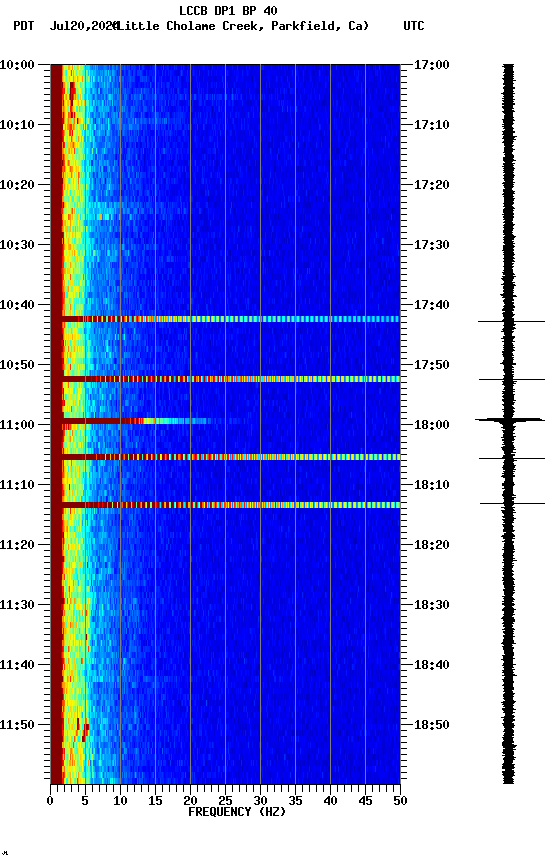Click the '50' Hz frequency axis label

tap(400, 801)
